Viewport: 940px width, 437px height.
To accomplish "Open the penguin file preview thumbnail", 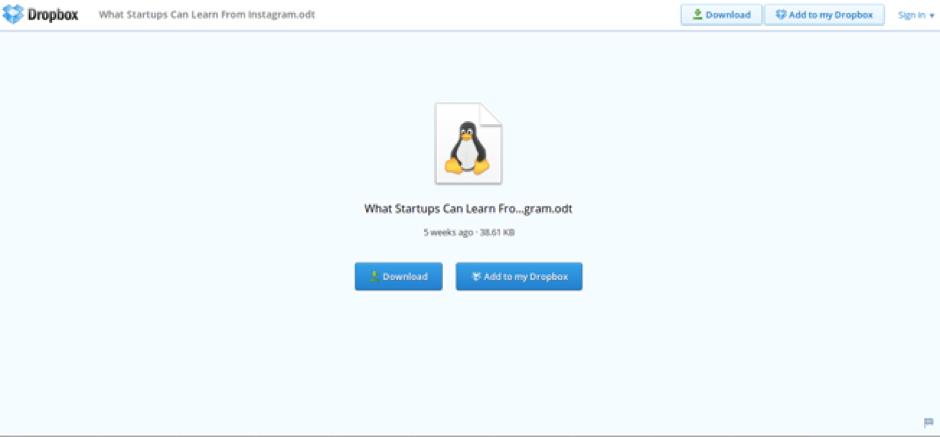I will [468, 143].
